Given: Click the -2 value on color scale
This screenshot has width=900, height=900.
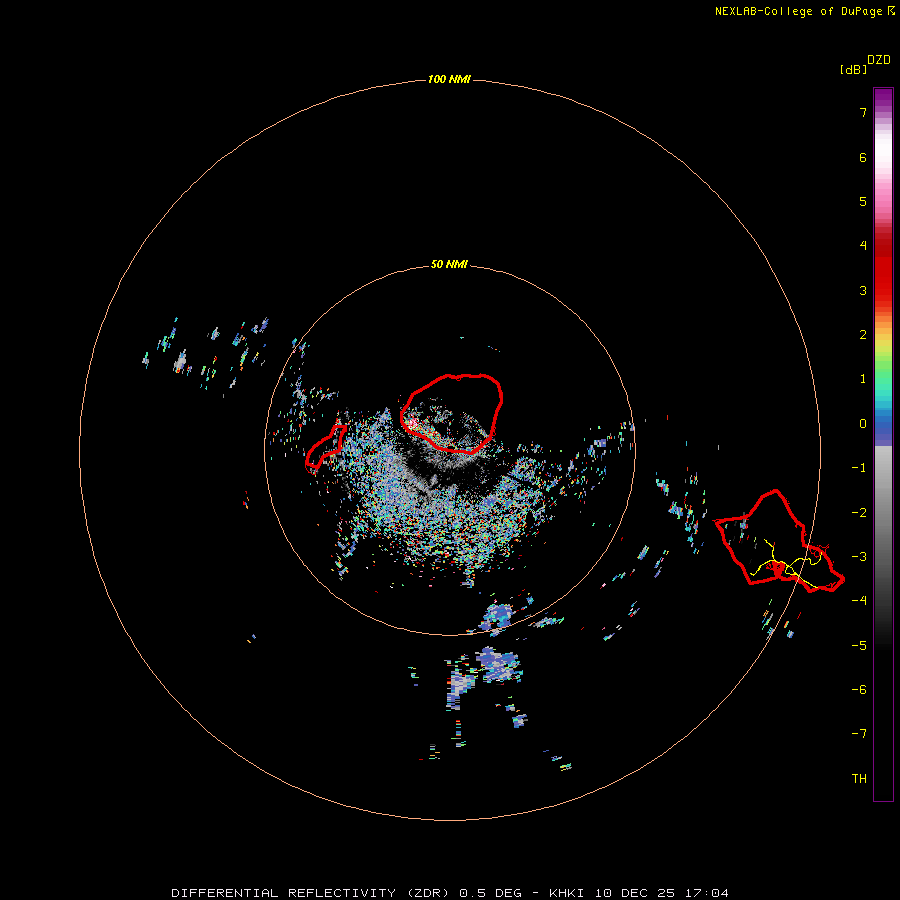Looking at the screenshot, I should (859, 513).
